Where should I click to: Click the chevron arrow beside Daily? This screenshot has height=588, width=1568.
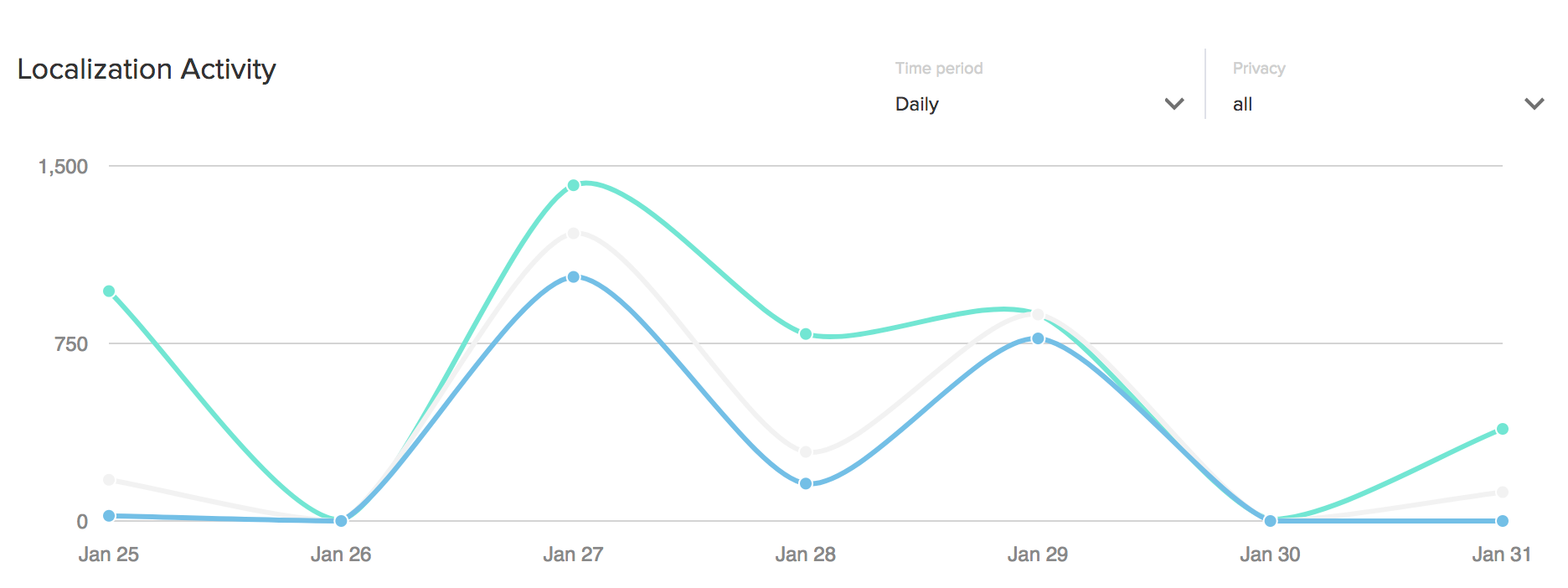coord(1174,104)
